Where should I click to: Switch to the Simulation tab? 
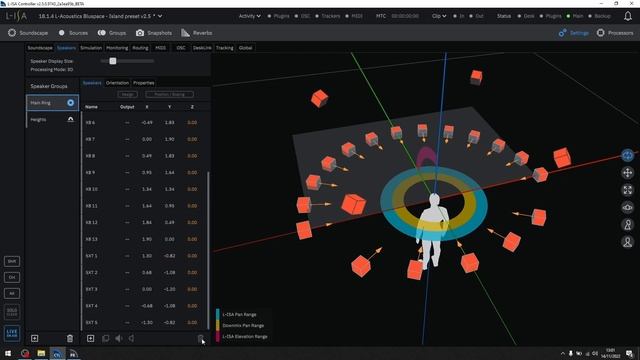pyautogui.click(x=91, y=48)
